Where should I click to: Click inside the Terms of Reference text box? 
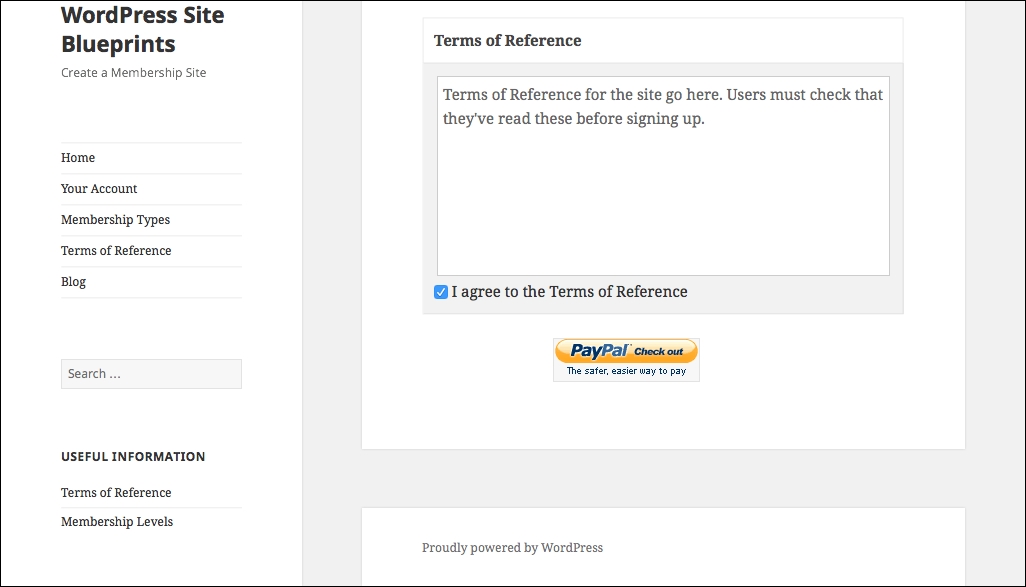click(663, 175)
